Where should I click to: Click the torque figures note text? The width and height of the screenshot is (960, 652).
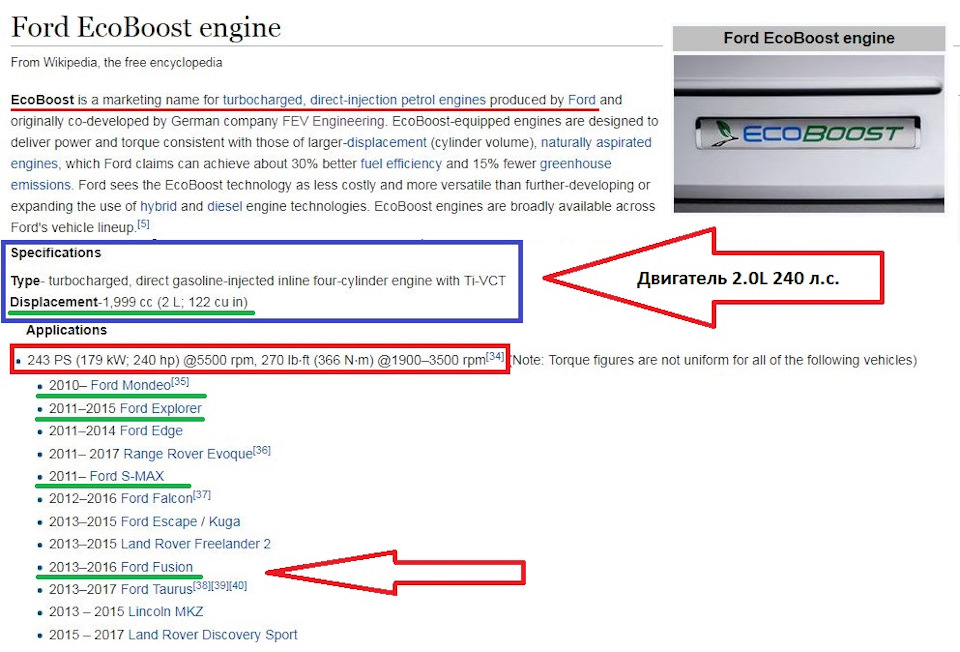714,360
